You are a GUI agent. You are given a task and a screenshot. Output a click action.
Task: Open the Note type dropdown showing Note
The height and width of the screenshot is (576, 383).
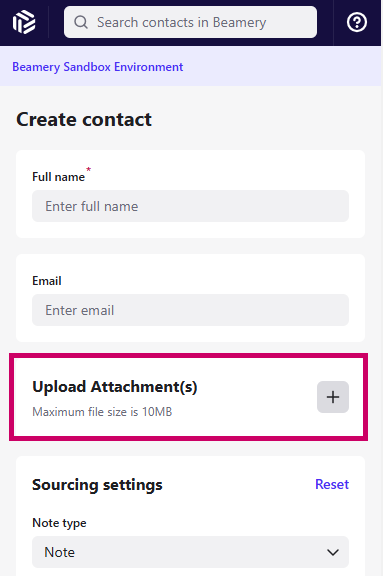[x=190, y=552]
